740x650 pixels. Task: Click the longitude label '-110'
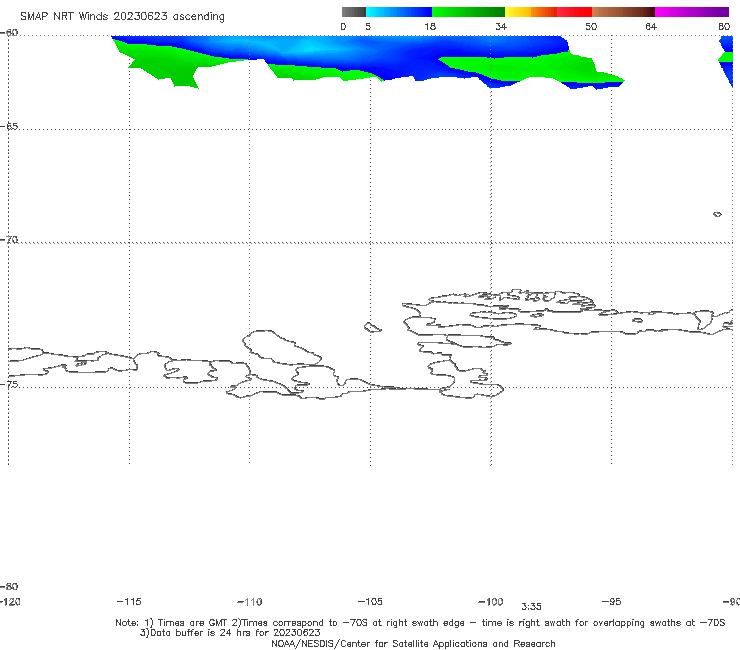click(x=250, y=602)
